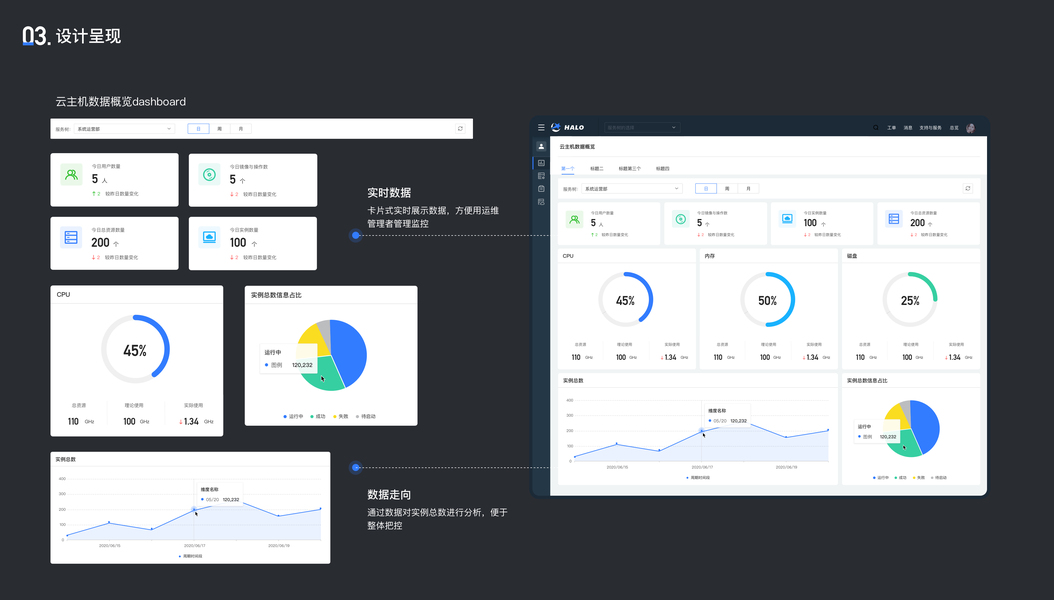Select 日 in the HALO date range toggle
The image size is (1054, 600).
pyautogui.click(x=706, y=189)
